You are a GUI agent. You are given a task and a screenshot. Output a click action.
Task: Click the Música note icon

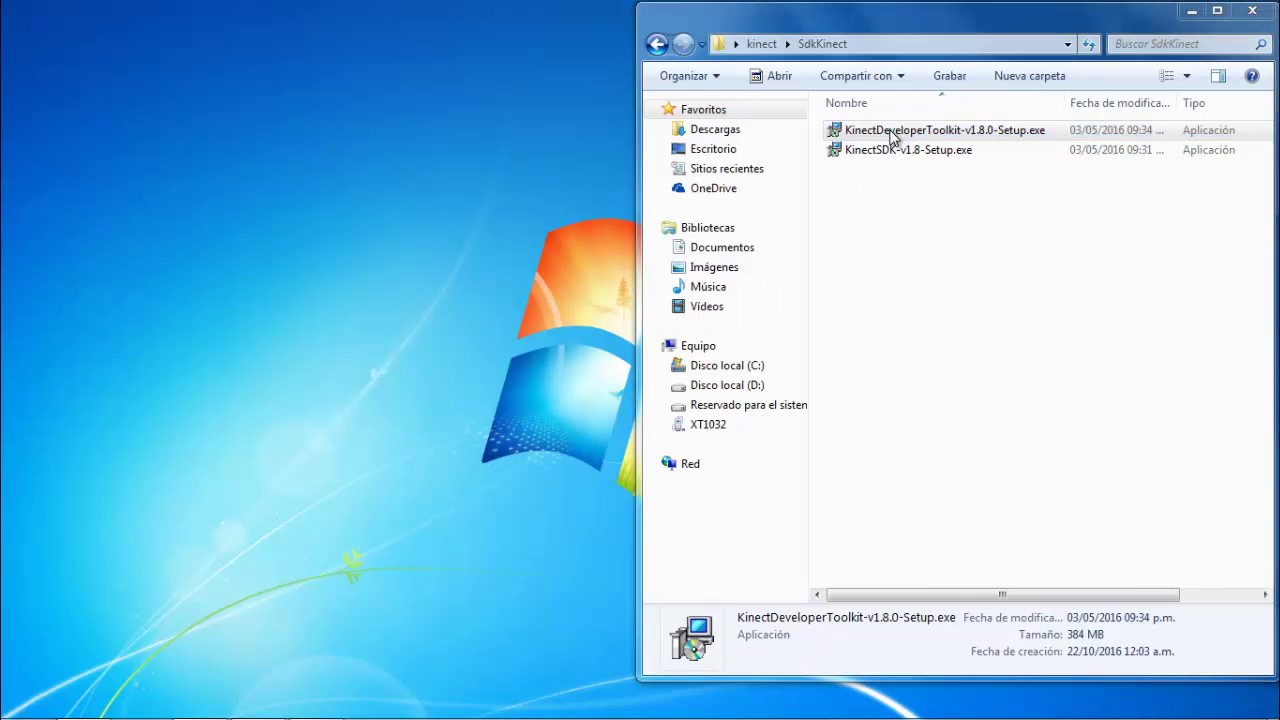coord(678,287)
